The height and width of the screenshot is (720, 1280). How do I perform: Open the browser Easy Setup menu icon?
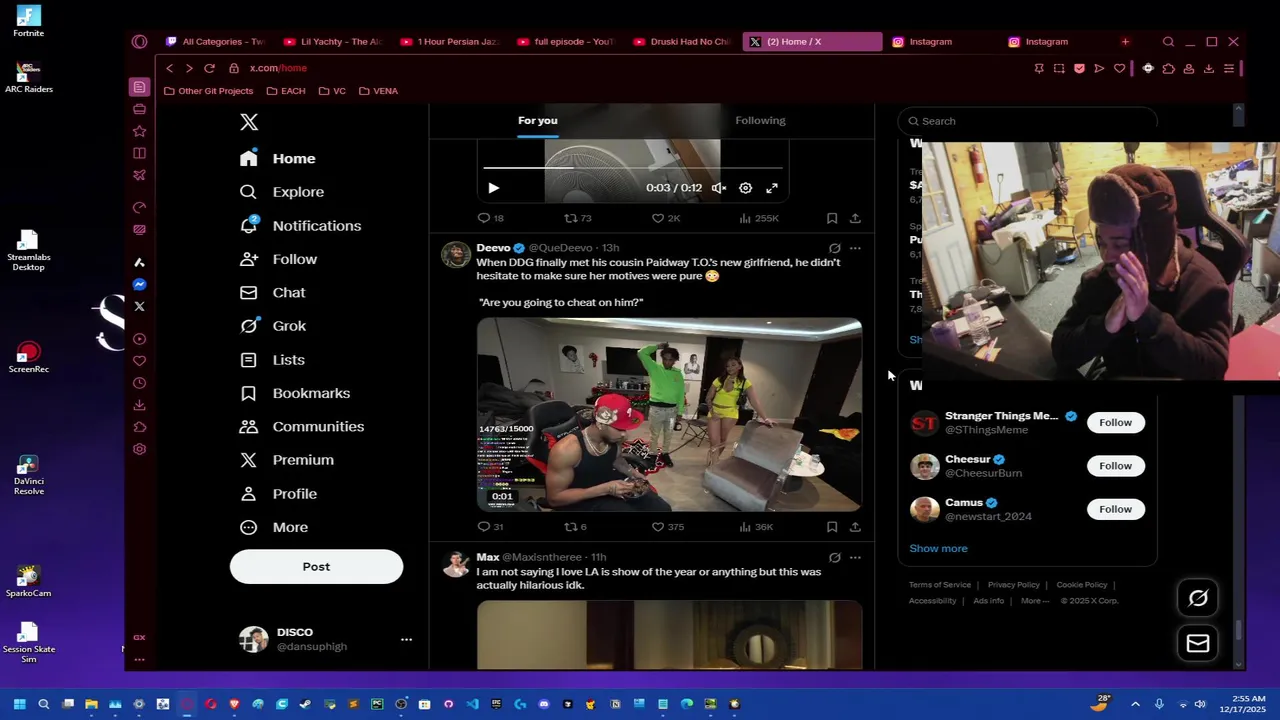(1229, 68)
